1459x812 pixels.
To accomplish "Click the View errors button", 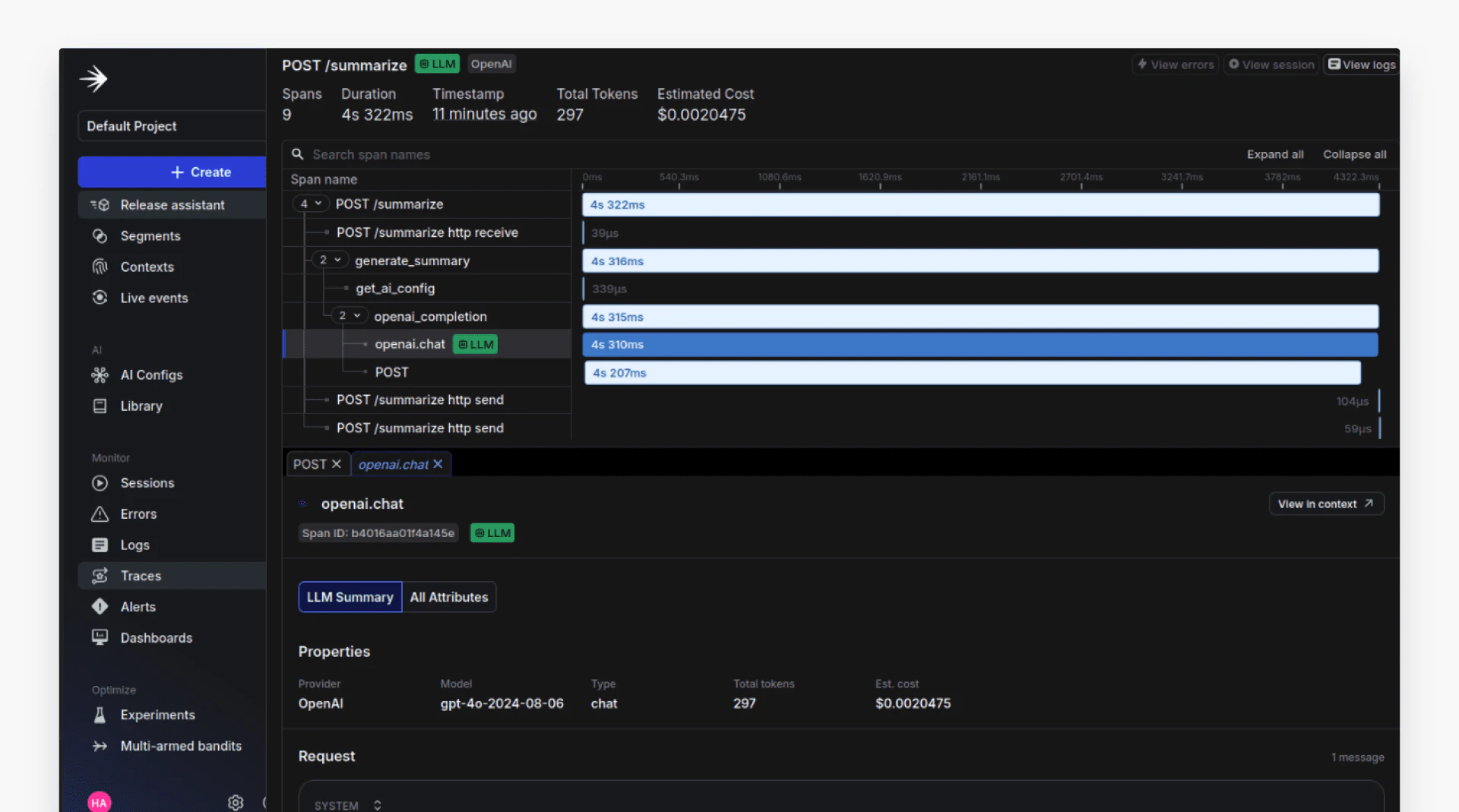I will tap(1176, 65).
